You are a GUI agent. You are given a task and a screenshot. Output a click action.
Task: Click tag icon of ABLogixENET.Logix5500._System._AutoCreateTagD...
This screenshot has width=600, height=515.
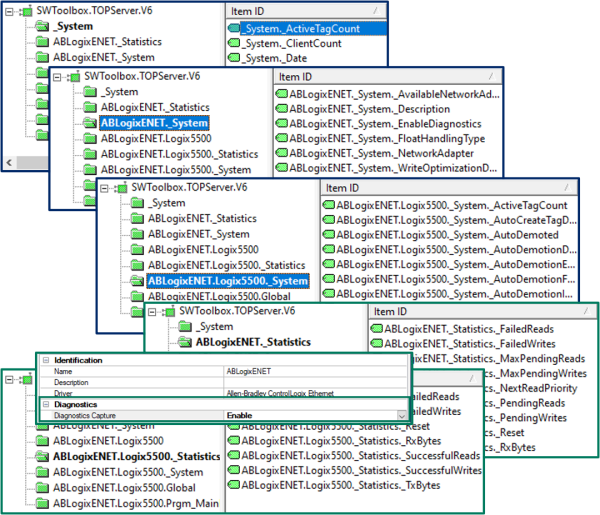pos(329,220)
